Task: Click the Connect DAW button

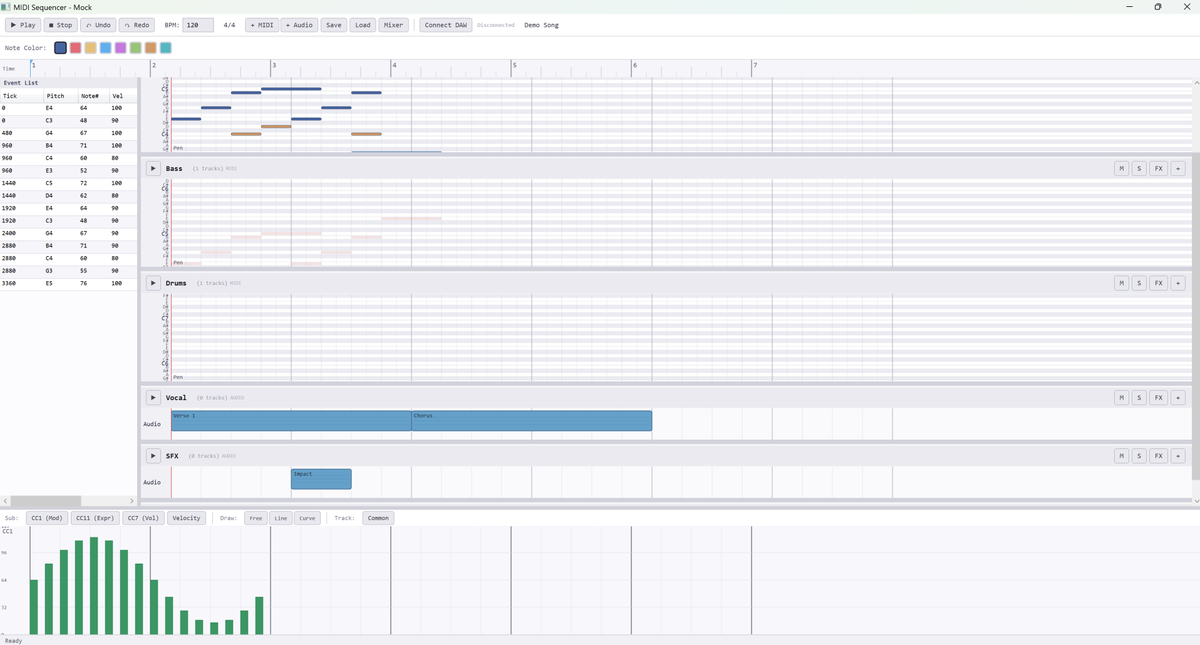Action: coord(446,25)
